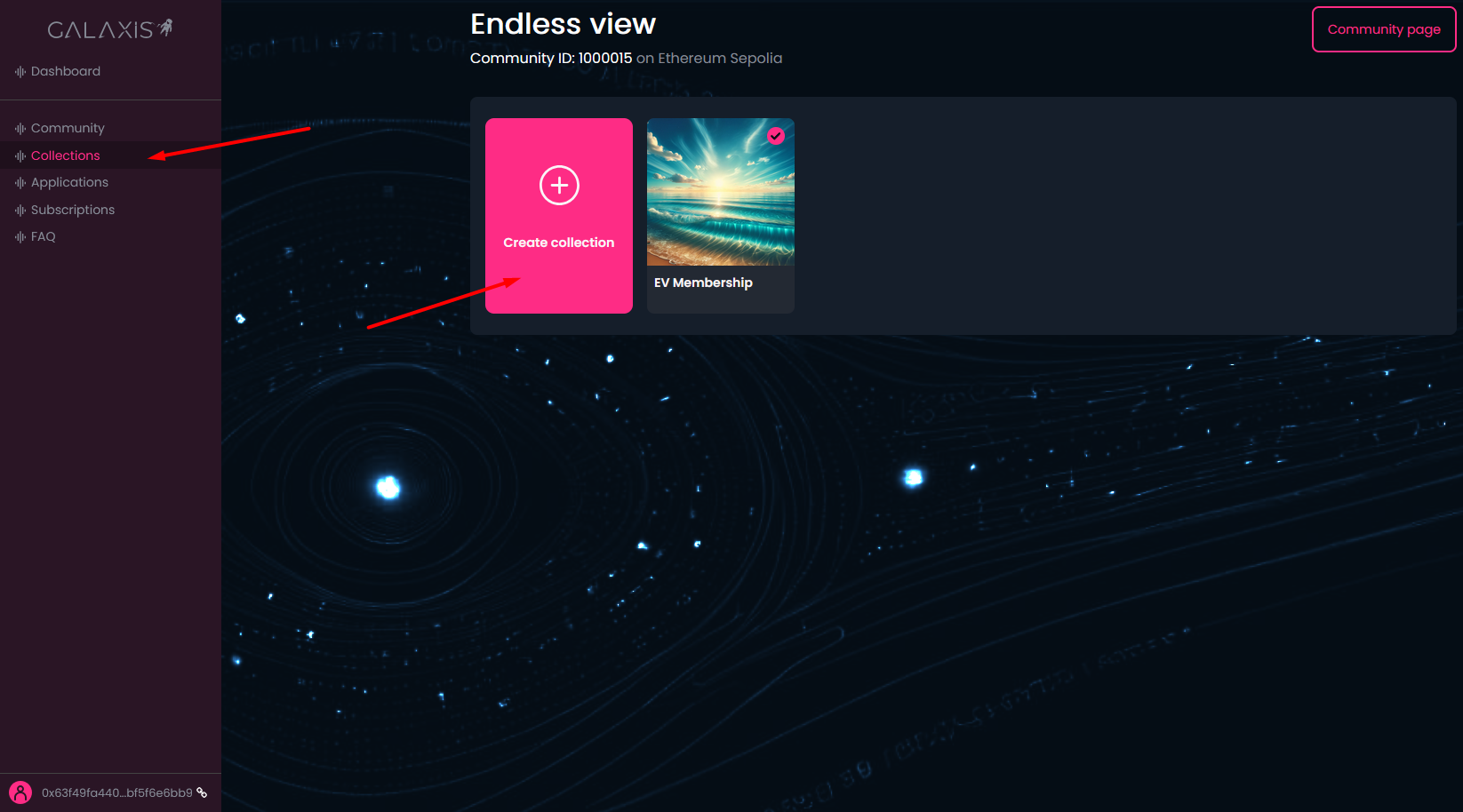Open the FAQ page
The height and width of the screenshot is (812, 1463).
[x=44, y=236]
